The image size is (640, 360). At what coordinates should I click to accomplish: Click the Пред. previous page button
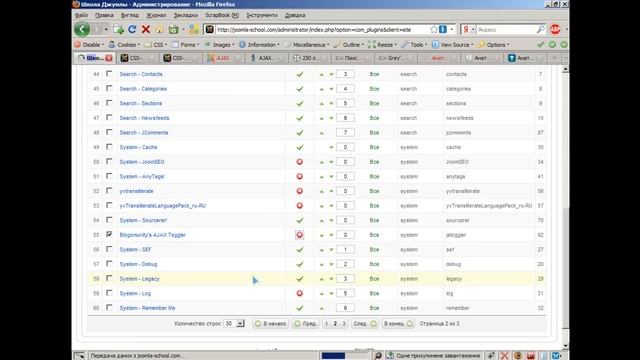click(x=305, y=323)
